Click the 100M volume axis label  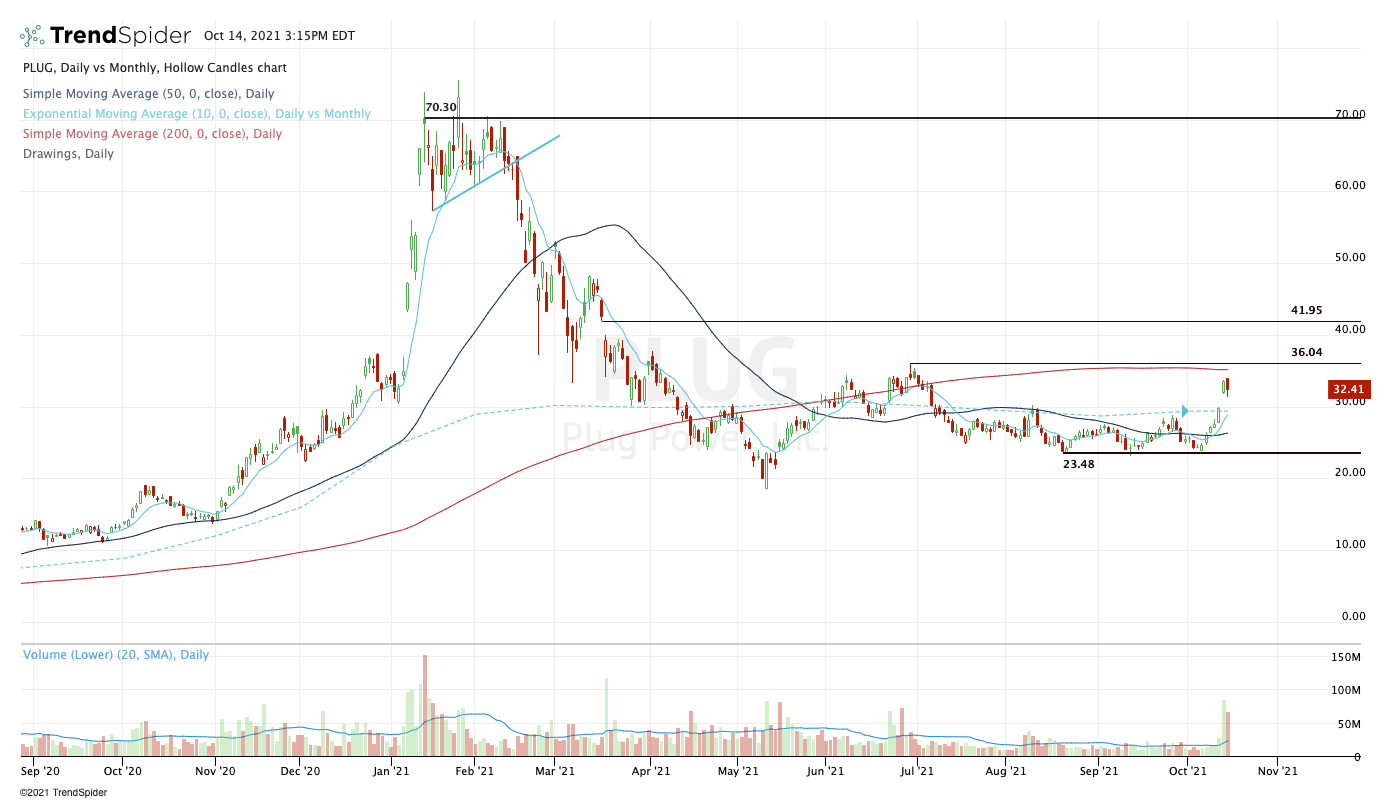click(1346, 690)
